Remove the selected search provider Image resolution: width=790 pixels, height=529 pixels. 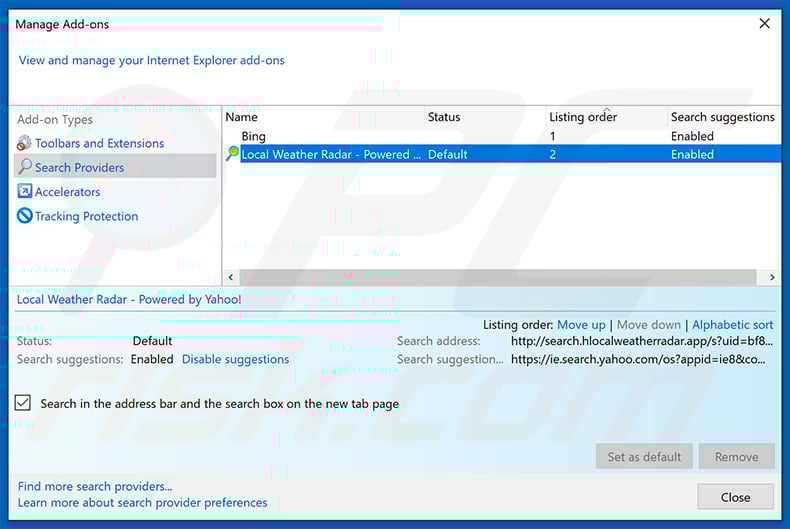[736, 456]
